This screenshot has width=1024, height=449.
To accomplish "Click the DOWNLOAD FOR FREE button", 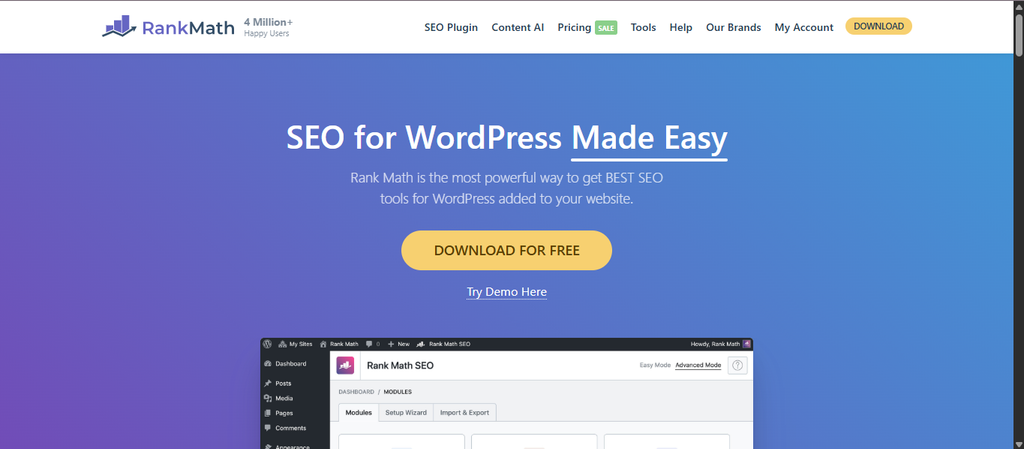I will coord(507,251).
